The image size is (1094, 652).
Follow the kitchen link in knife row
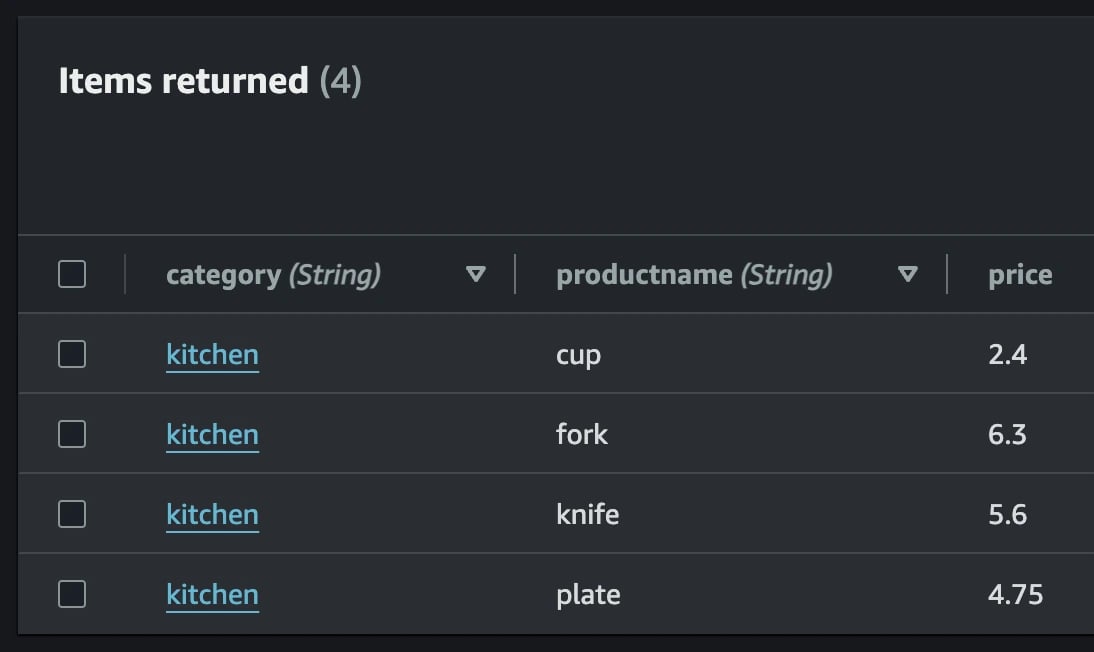point(212,515)
